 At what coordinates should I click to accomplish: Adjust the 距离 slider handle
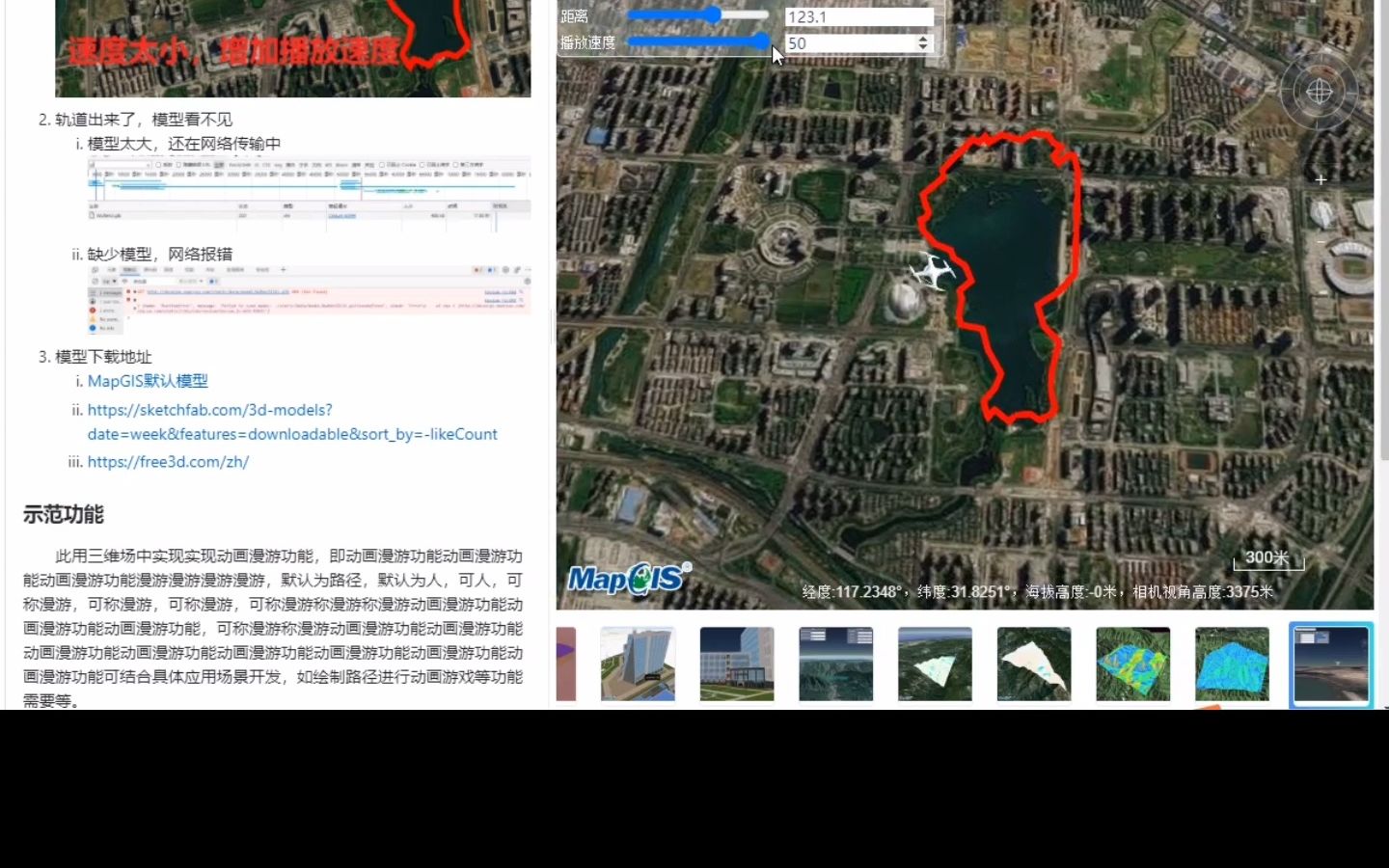(712, 15)
